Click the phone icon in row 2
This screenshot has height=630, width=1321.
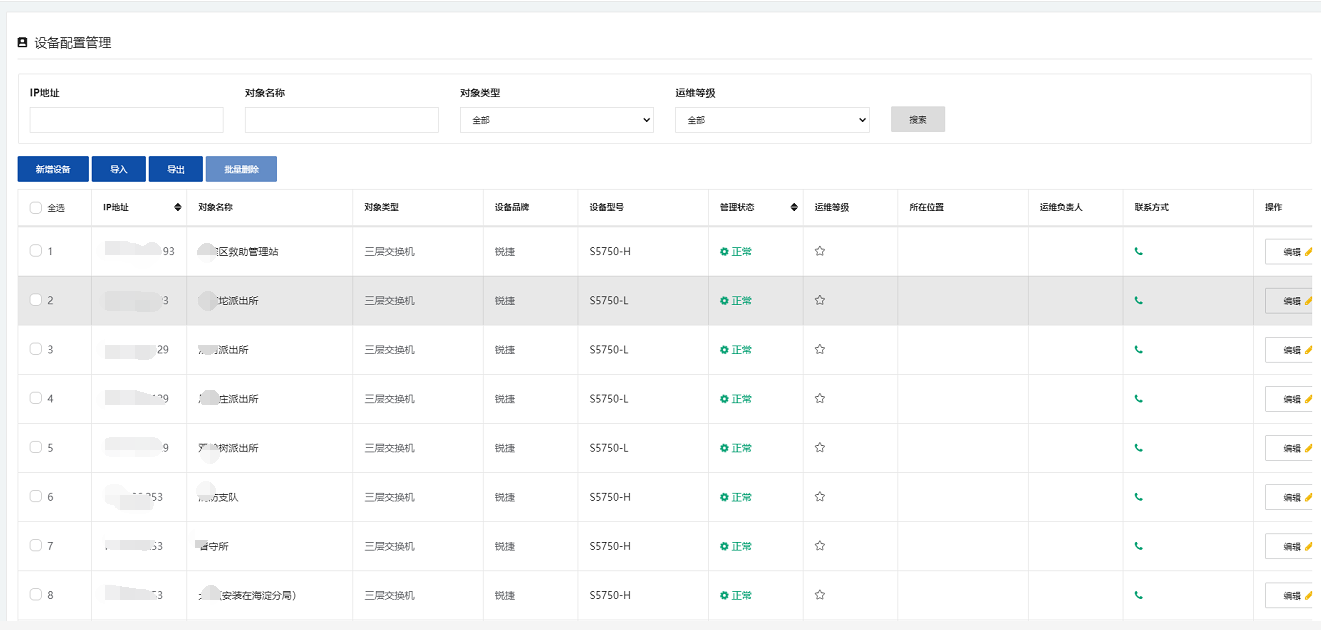(1138, 300)
